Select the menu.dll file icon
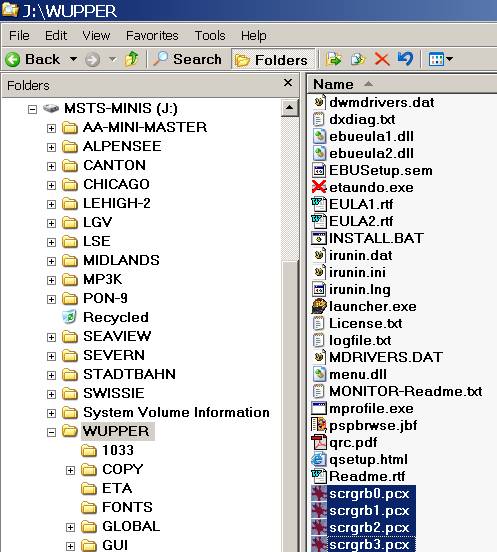This screenshot has width=497, height=552. coord(319,374)
